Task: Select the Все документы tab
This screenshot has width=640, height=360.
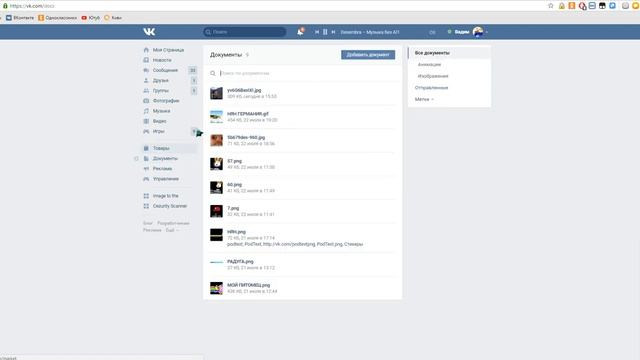Action: coord(432,53)
